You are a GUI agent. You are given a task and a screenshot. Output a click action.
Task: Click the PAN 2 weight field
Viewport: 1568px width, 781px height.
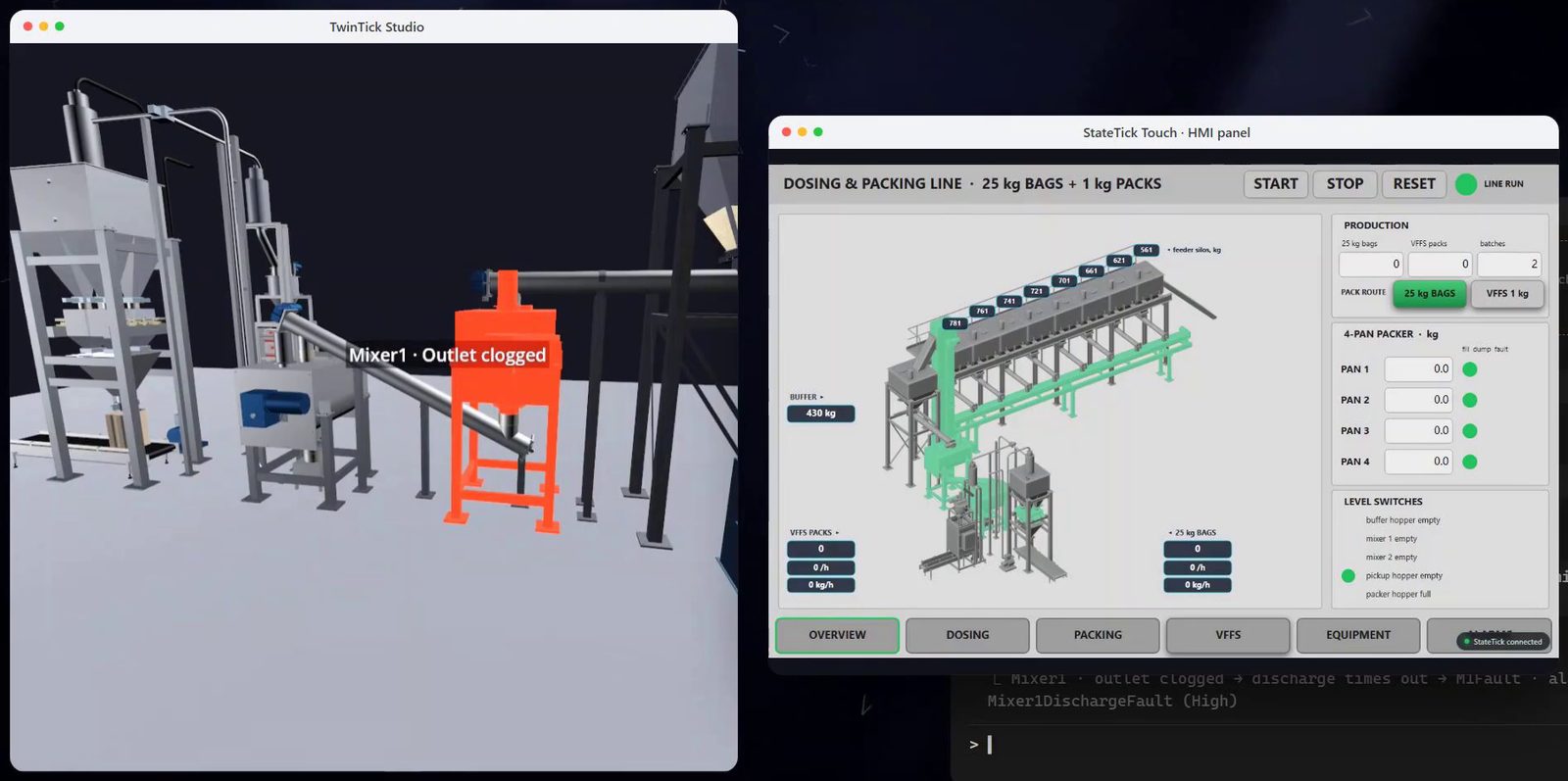[1418, 400]
